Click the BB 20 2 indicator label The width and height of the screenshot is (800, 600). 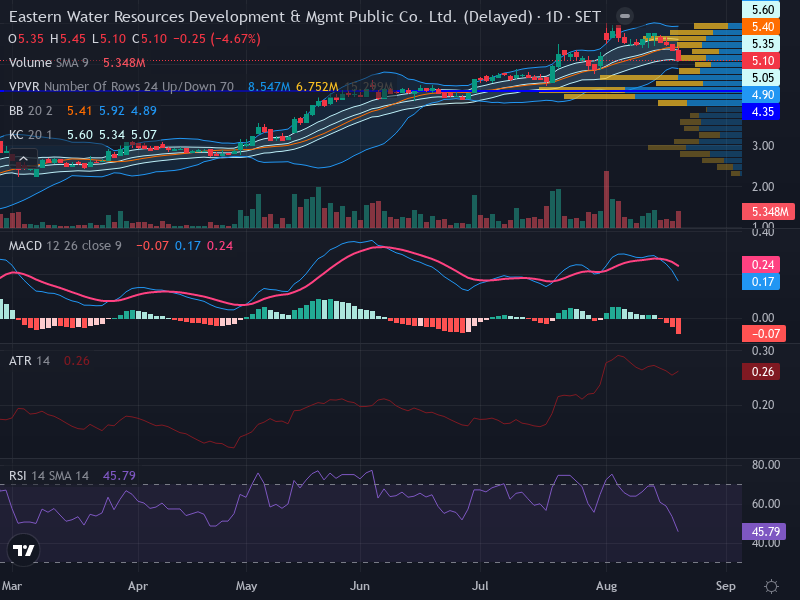point(31,111)
